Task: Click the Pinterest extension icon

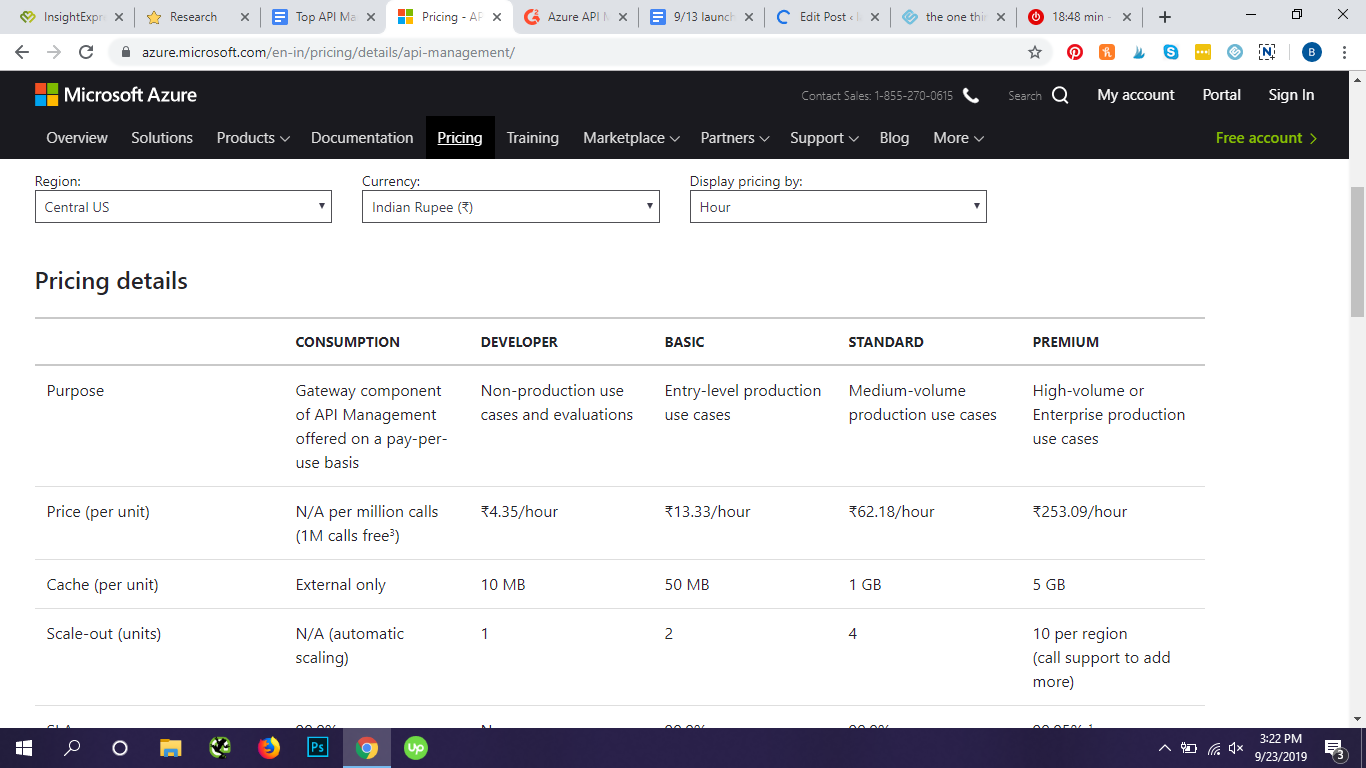Action: click(x=1075, y=52)
